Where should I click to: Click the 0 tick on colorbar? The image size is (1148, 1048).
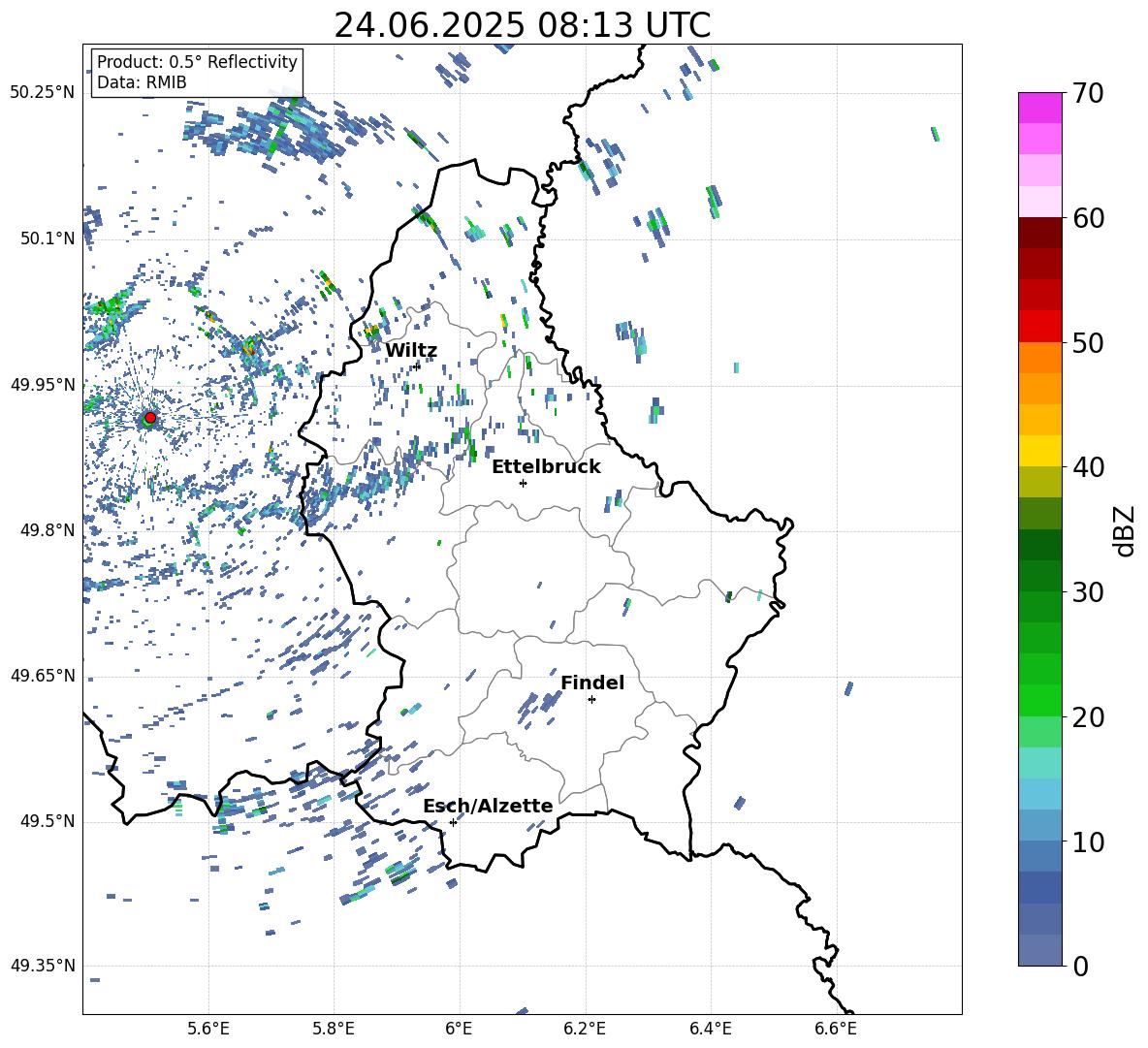point(1080,966)
